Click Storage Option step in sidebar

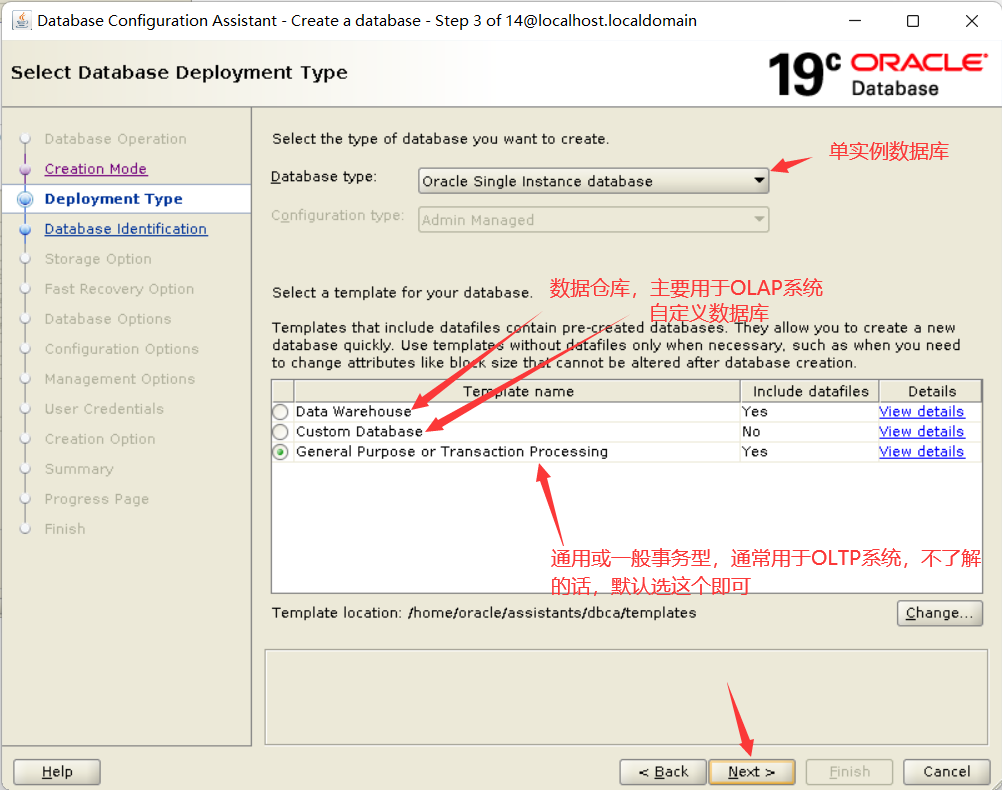(x=98, y=259)
